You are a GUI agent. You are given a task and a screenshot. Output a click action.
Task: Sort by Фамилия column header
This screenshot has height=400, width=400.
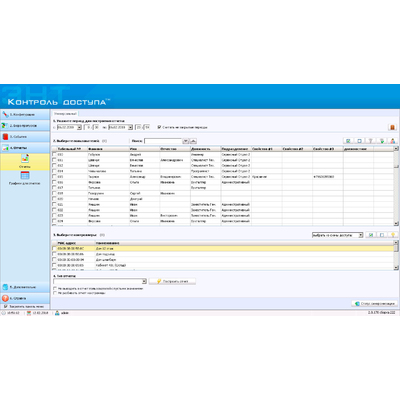108,149
